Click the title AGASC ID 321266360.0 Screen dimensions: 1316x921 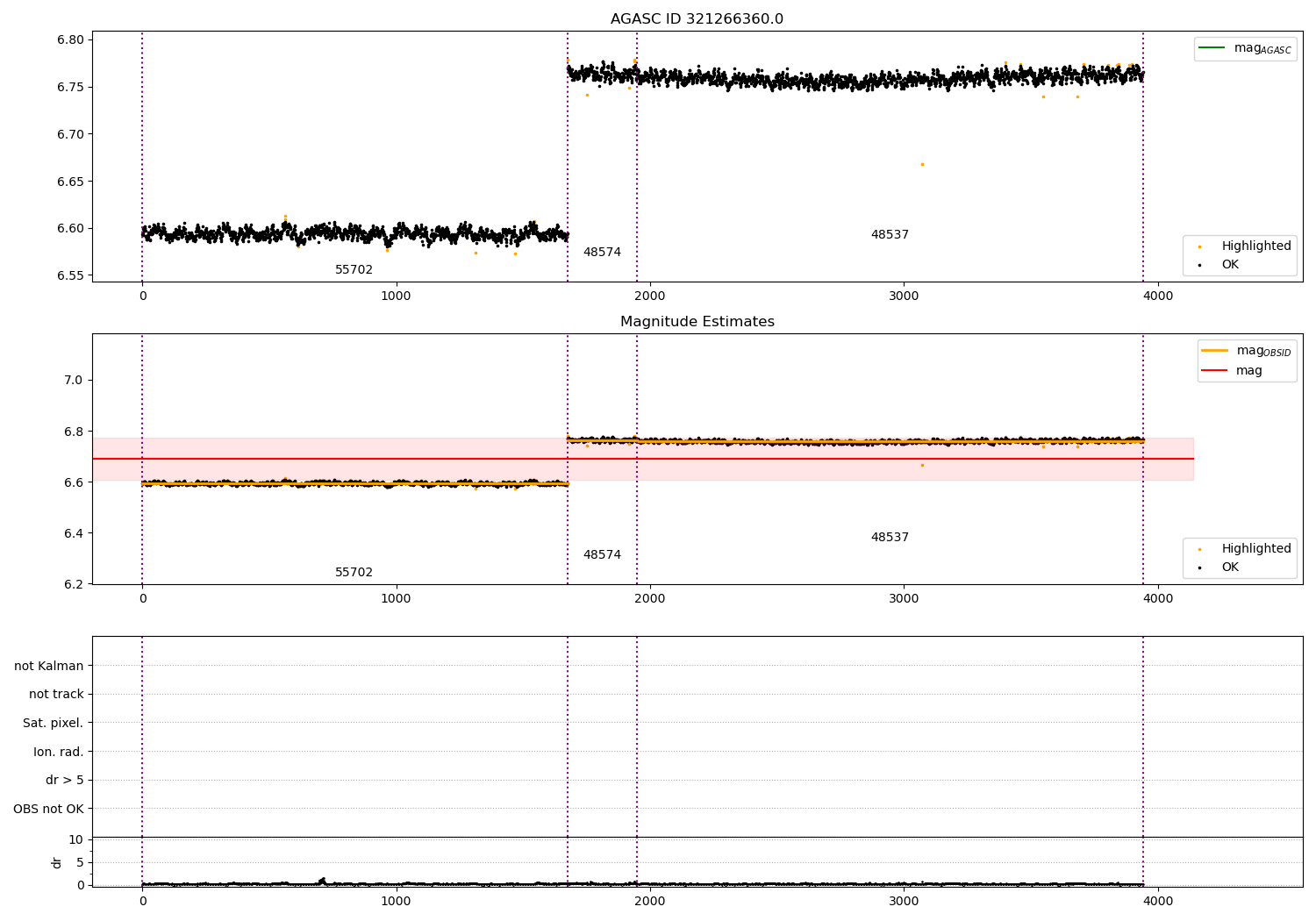point(697,19)
